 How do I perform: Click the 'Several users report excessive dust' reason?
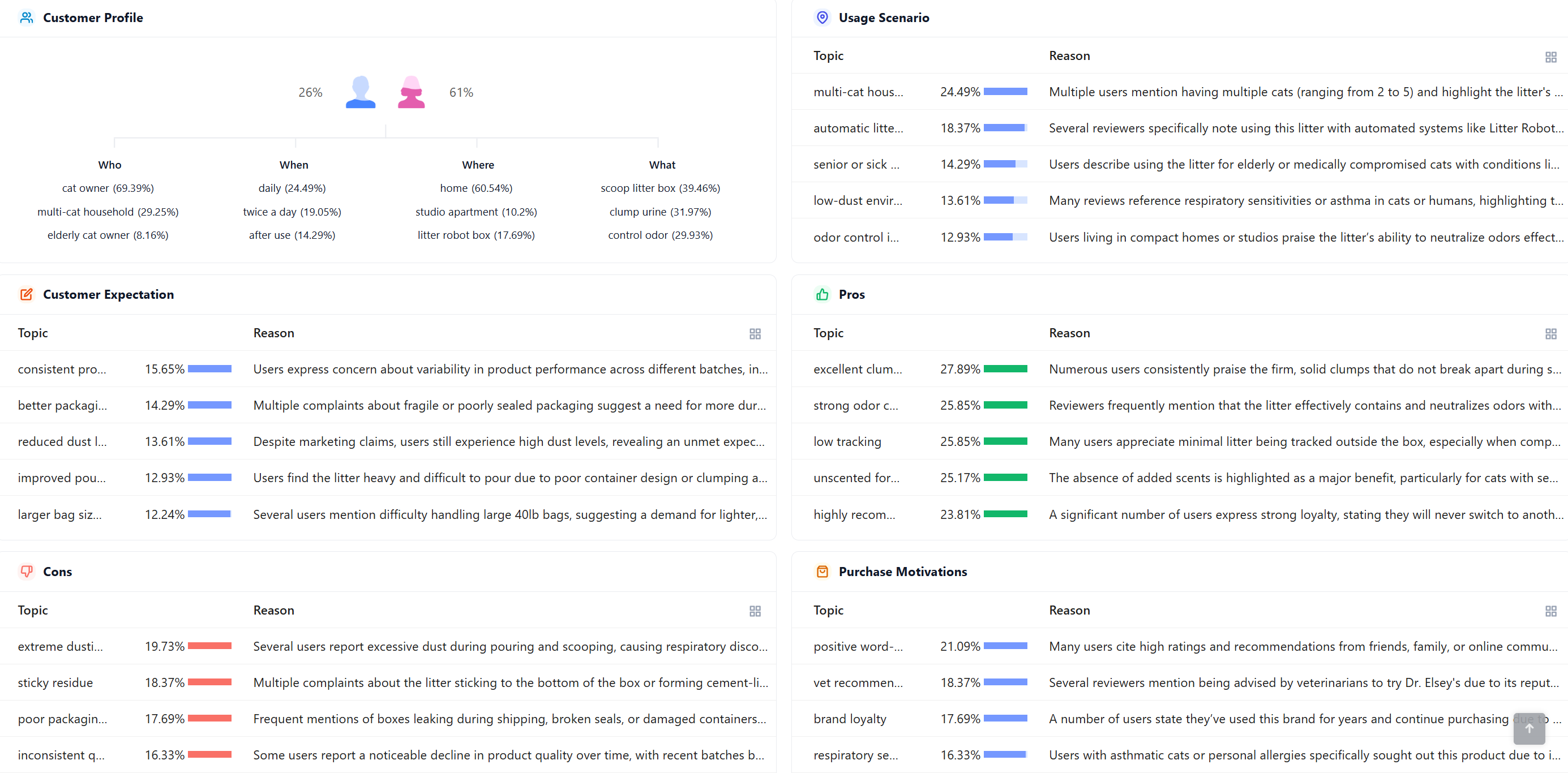[511, 646]
